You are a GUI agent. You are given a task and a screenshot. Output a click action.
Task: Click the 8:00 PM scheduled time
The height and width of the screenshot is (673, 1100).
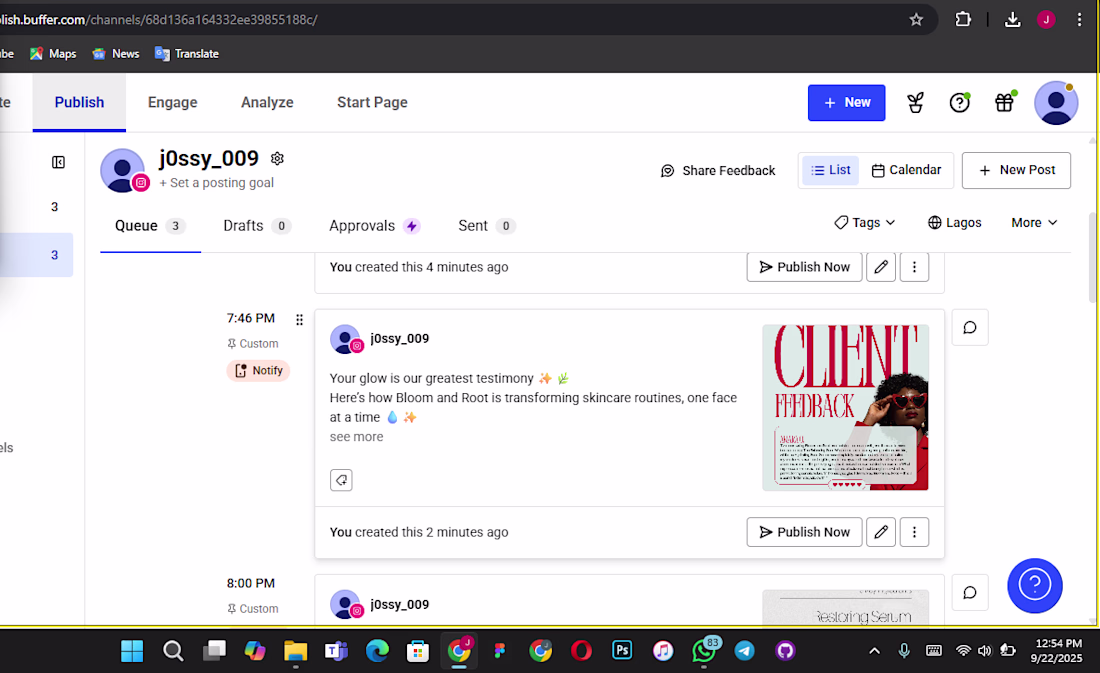(x=250, y=583)
